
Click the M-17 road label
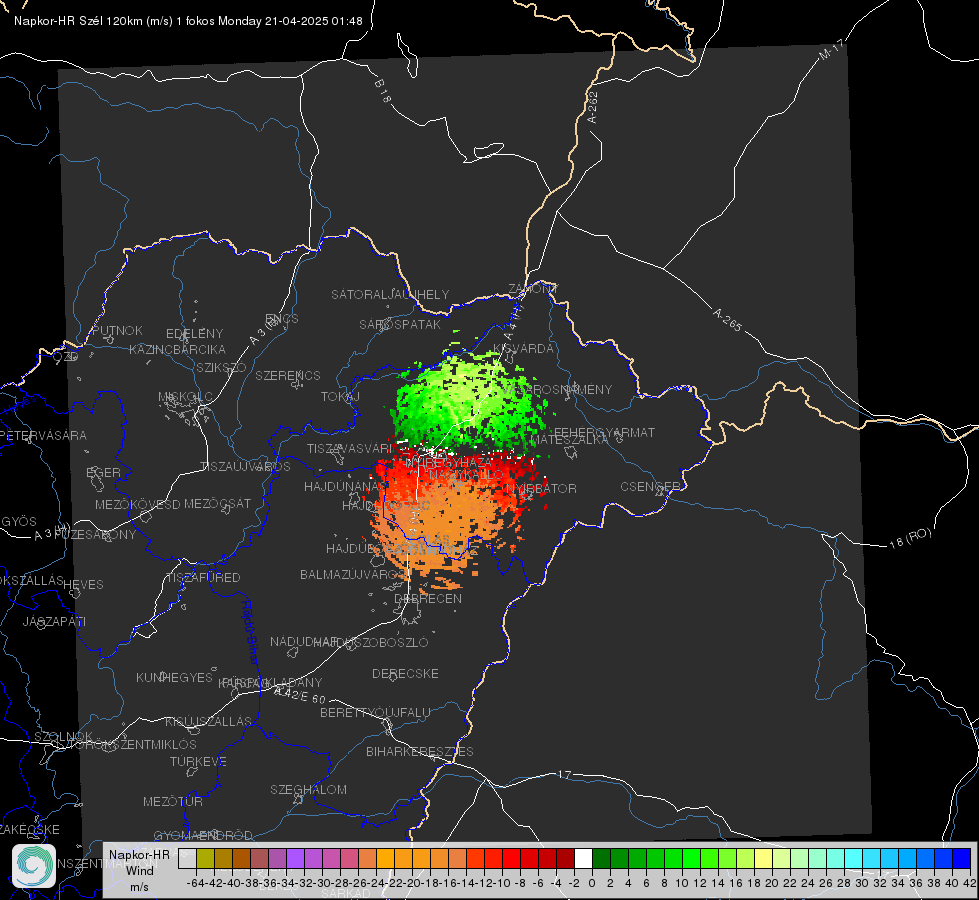[x=831, y=49]
